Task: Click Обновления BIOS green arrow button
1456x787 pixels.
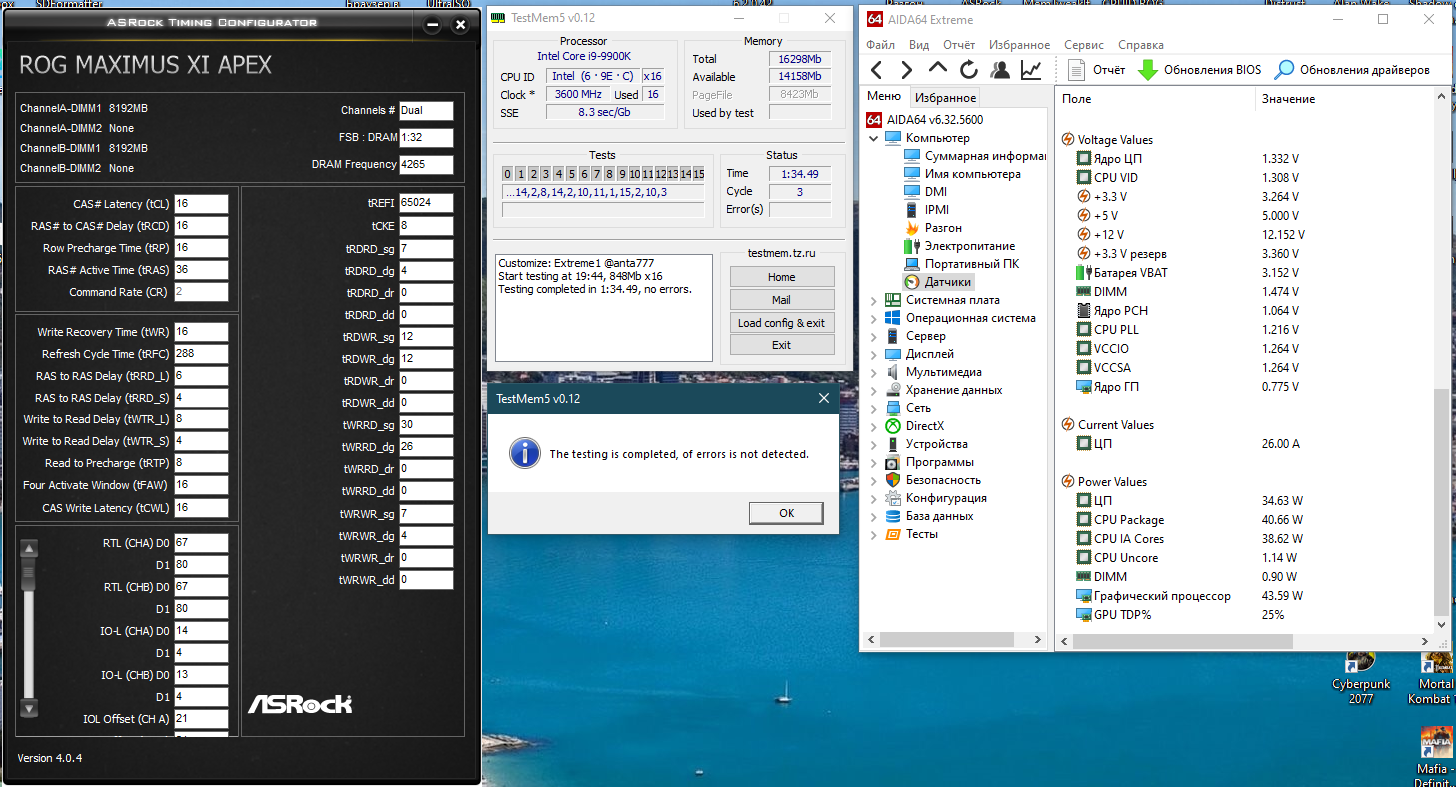Action: [x=1200, y=70]
